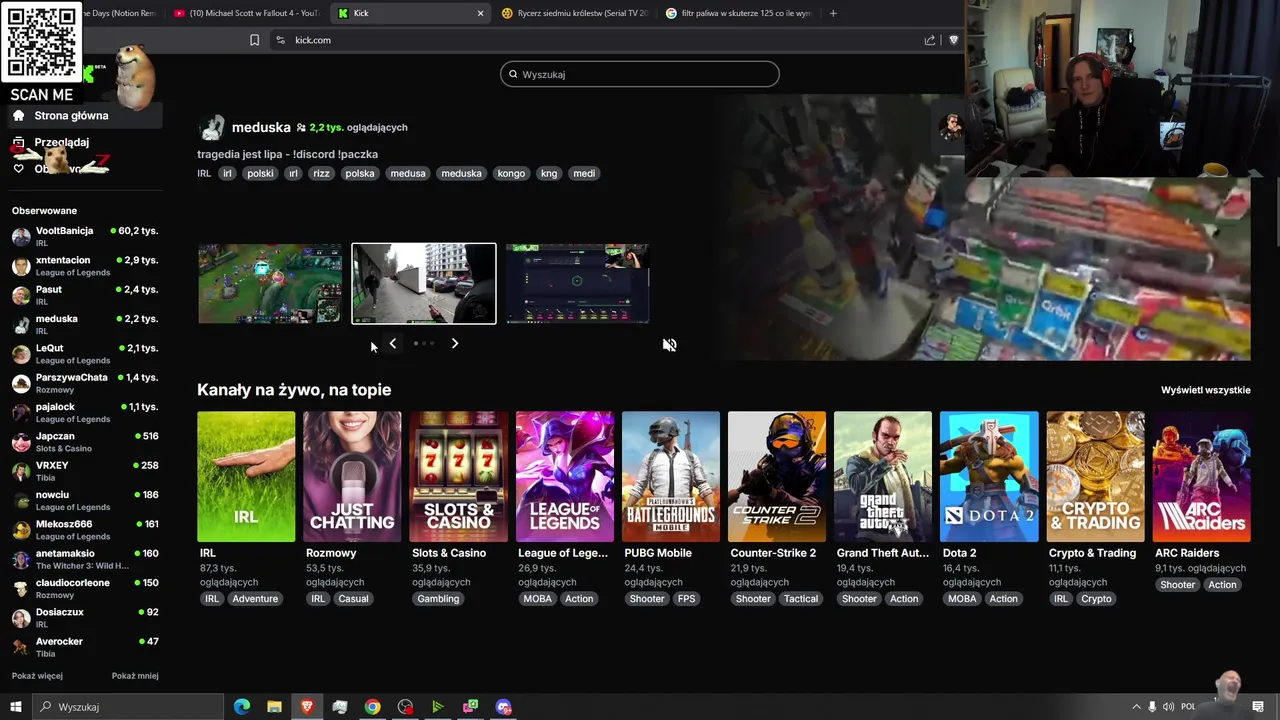Open site settings icon next to kick.com

click(x=280, y=40)
